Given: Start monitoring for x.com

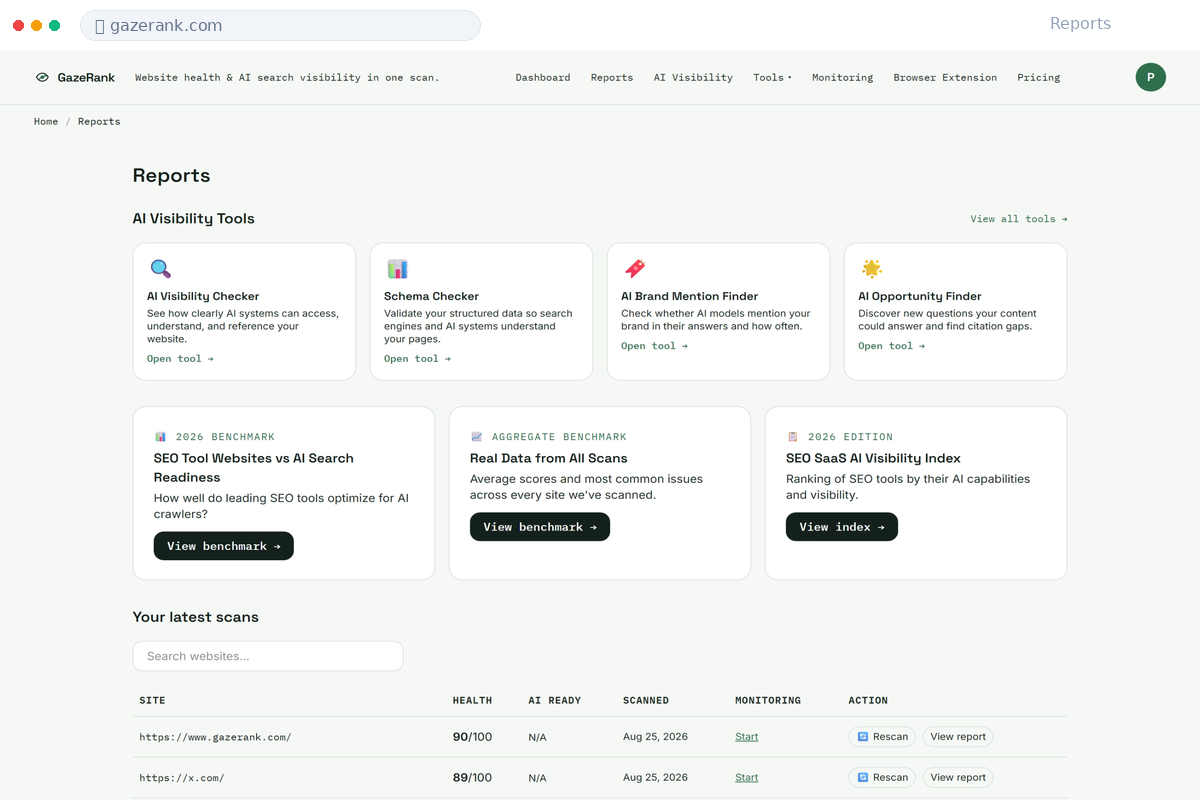Looking at the screenshot, I should tap(746, 777).
